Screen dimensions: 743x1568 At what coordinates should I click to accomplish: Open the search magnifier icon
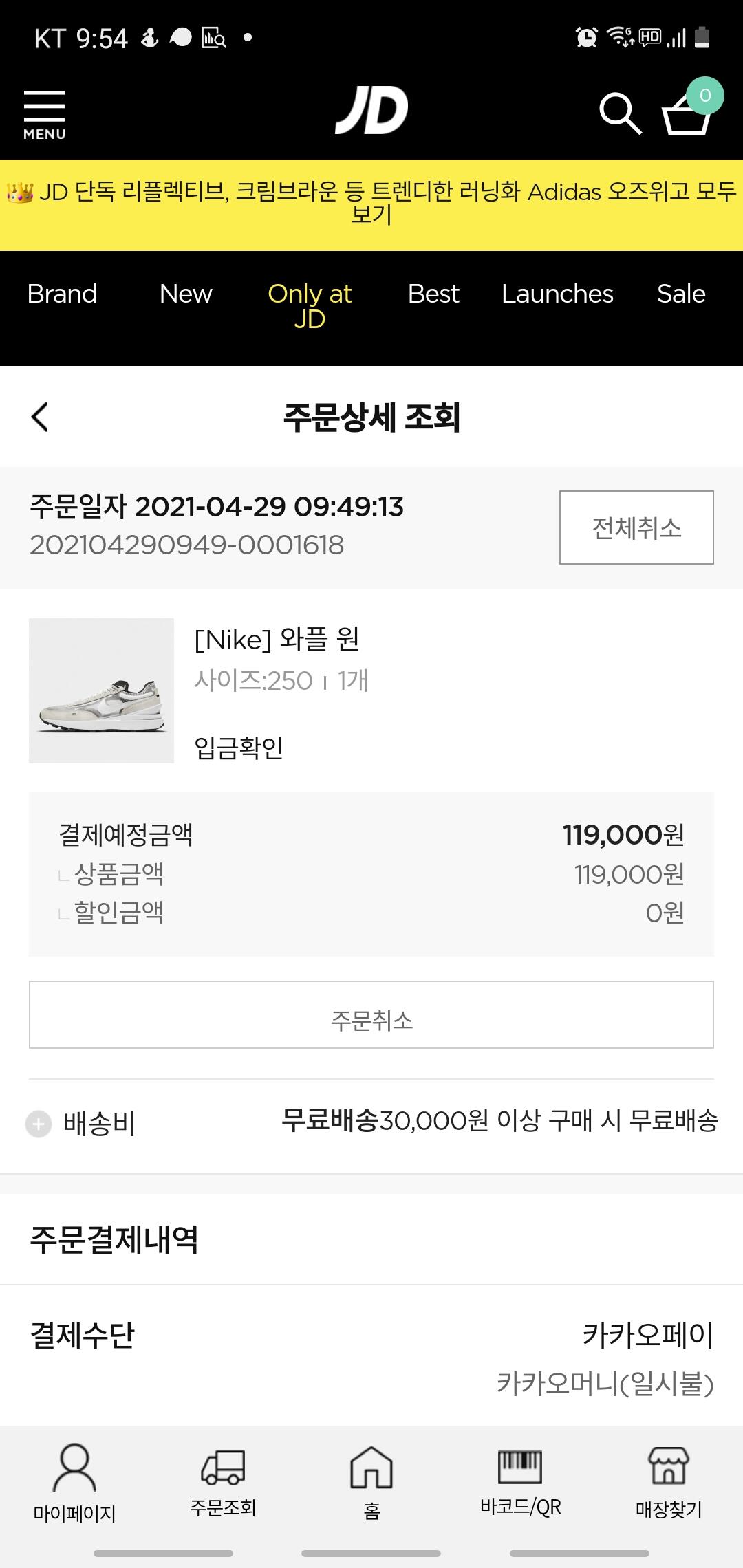[620, 113]
